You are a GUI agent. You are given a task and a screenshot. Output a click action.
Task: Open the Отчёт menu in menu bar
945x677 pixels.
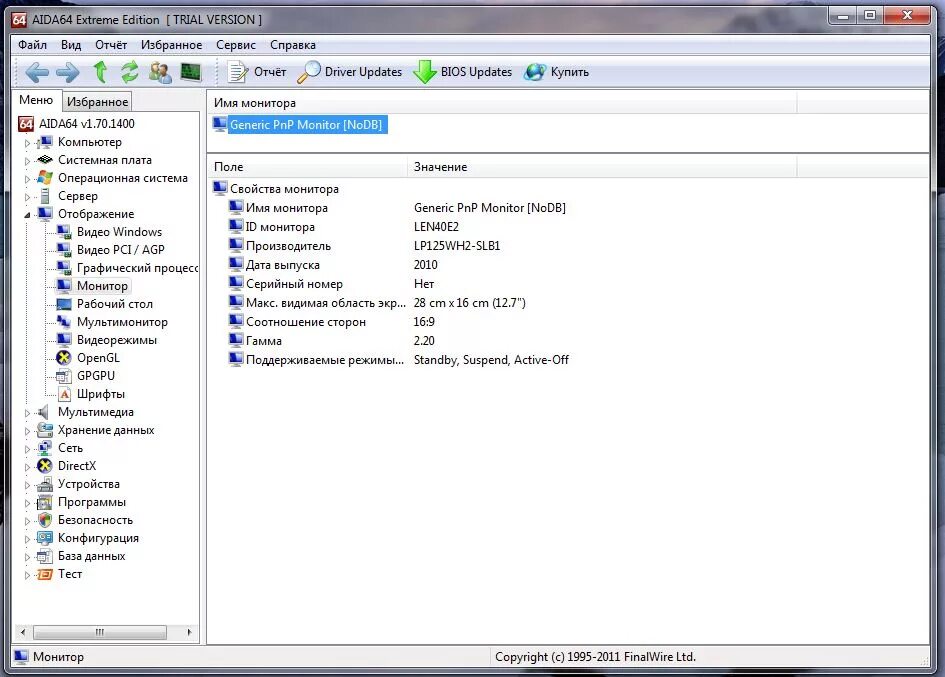point(111,45)
